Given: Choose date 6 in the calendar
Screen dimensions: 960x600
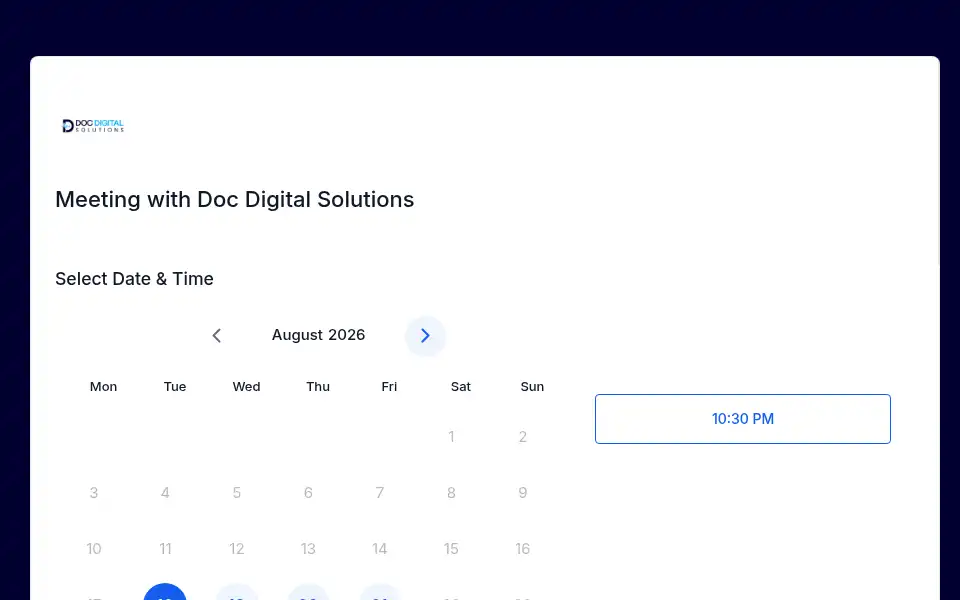Looking at the screenshot, I should click(x=308, y=493).
